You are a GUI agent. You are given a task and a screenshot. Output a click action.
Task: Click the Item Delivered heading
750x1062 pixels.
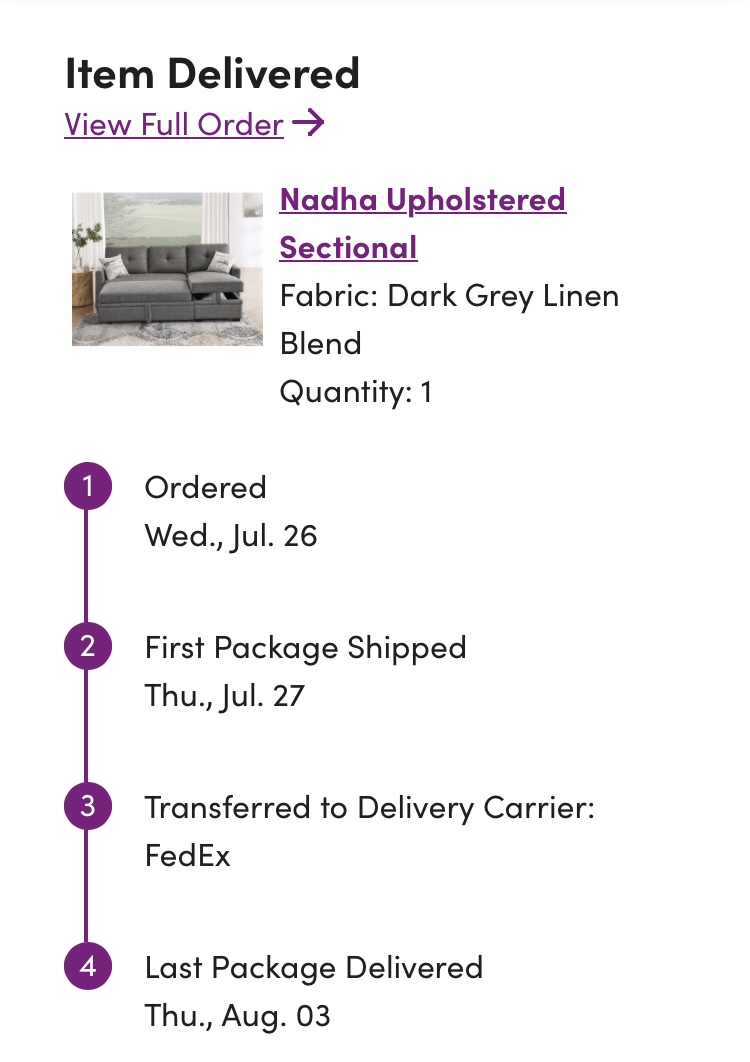212,73
